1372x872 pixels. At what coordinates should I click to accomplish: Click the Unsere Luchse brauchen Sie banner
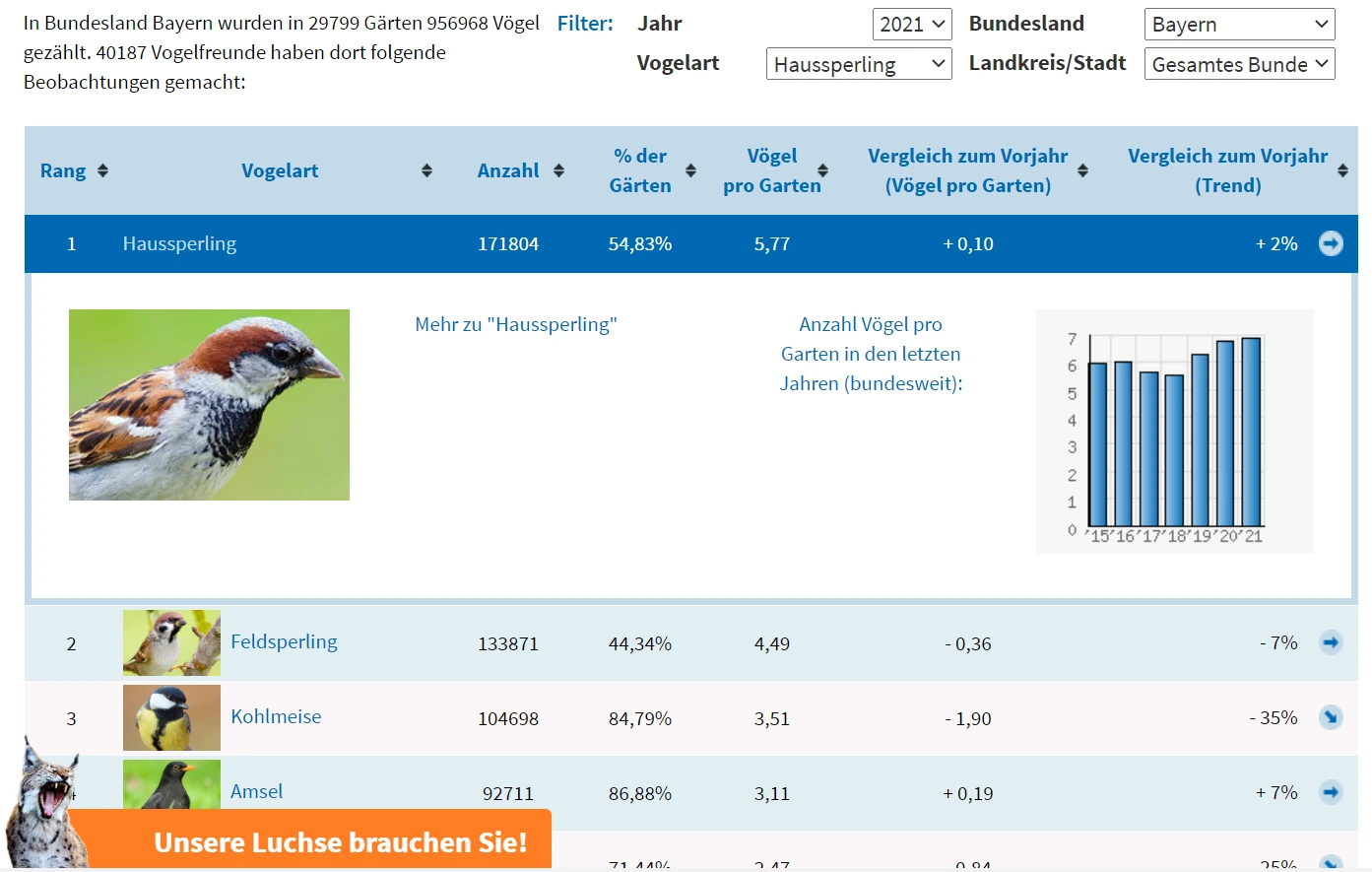pyautogui.click(x=339, y=842)
